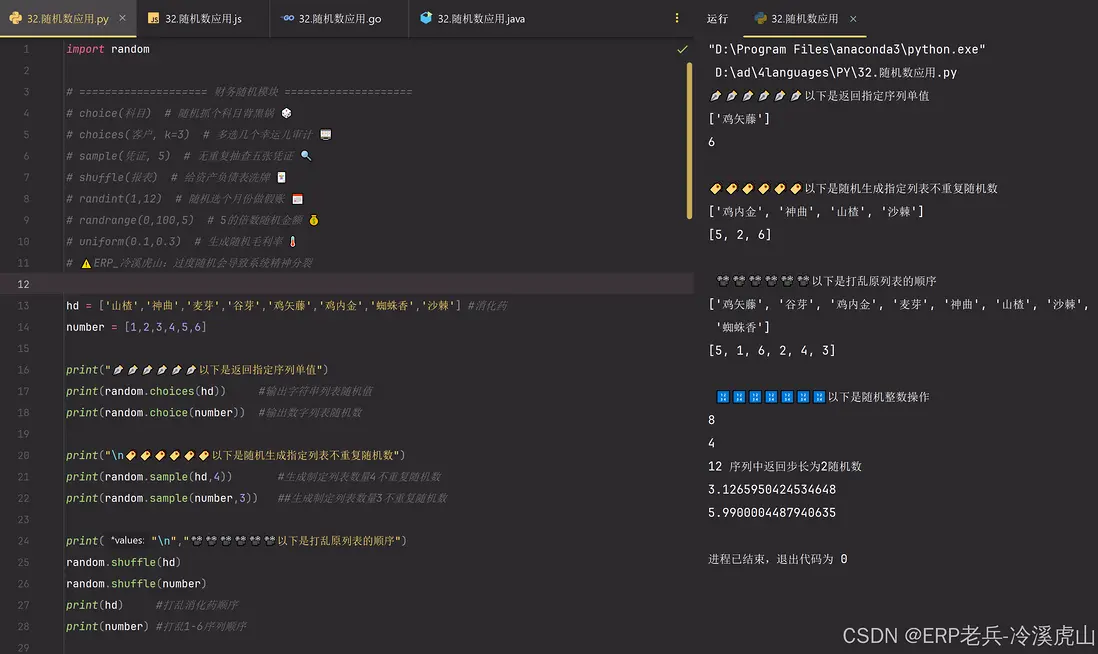Click the JS icon on 32.随机数应用.js tab
The height and width of the screenshot is (654, 1098).
coord(154,19)
